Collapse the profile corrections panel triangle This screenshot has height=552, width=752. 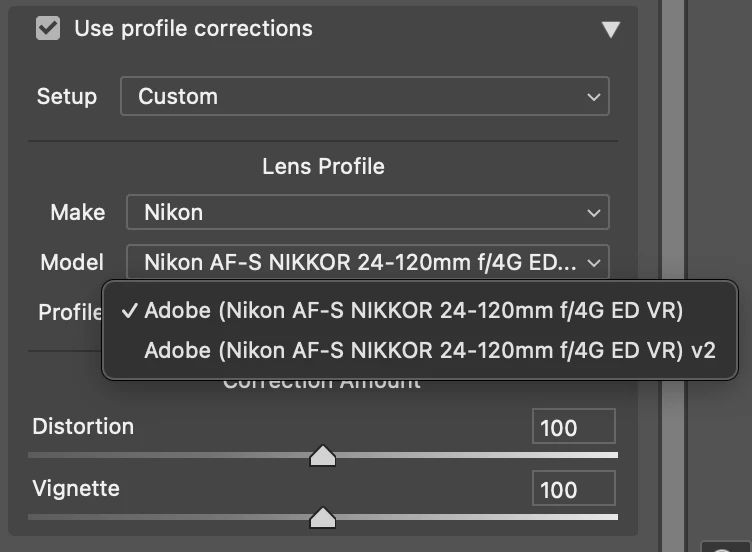coord(611,29)
